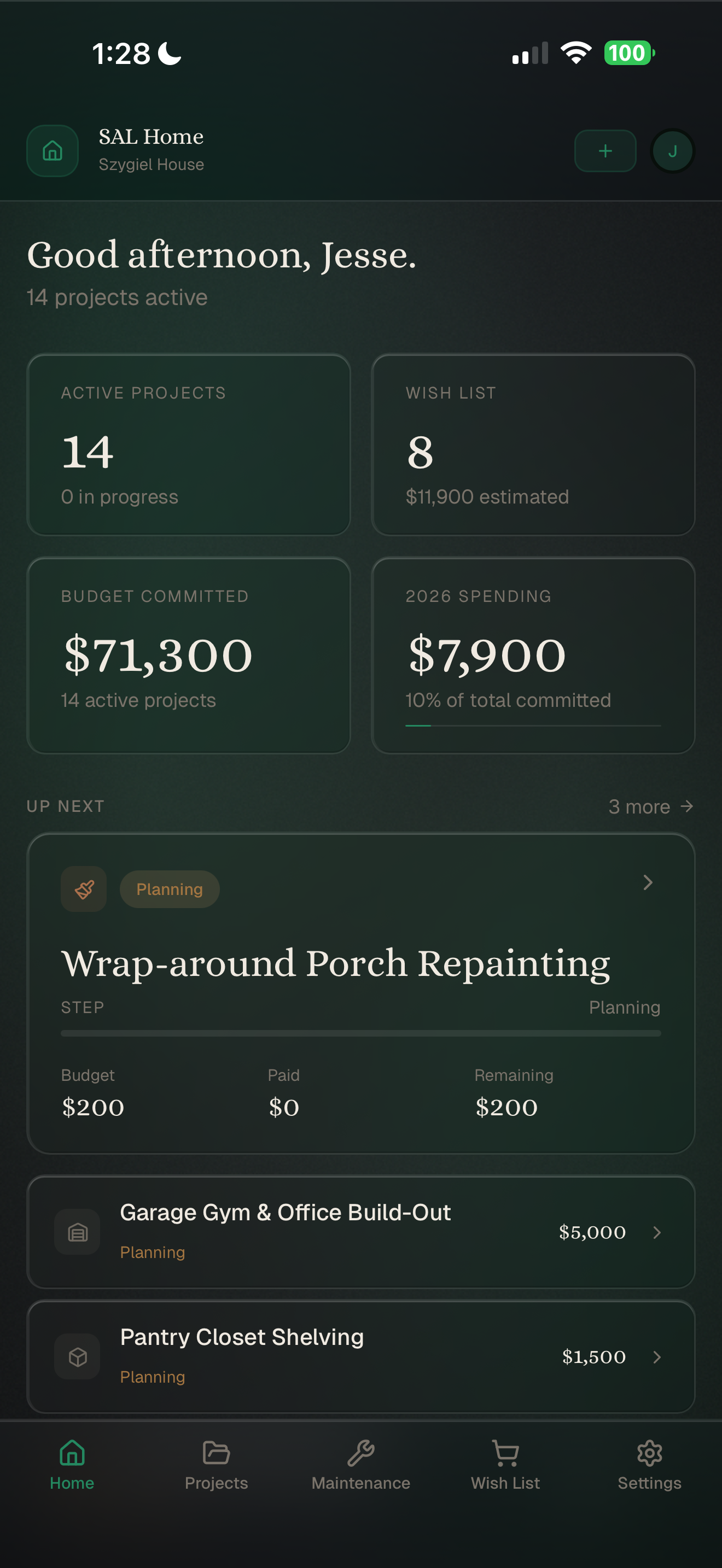Go to the Home tab
The height and width of the screenshot is (1568, 722).
[72, 1465]
